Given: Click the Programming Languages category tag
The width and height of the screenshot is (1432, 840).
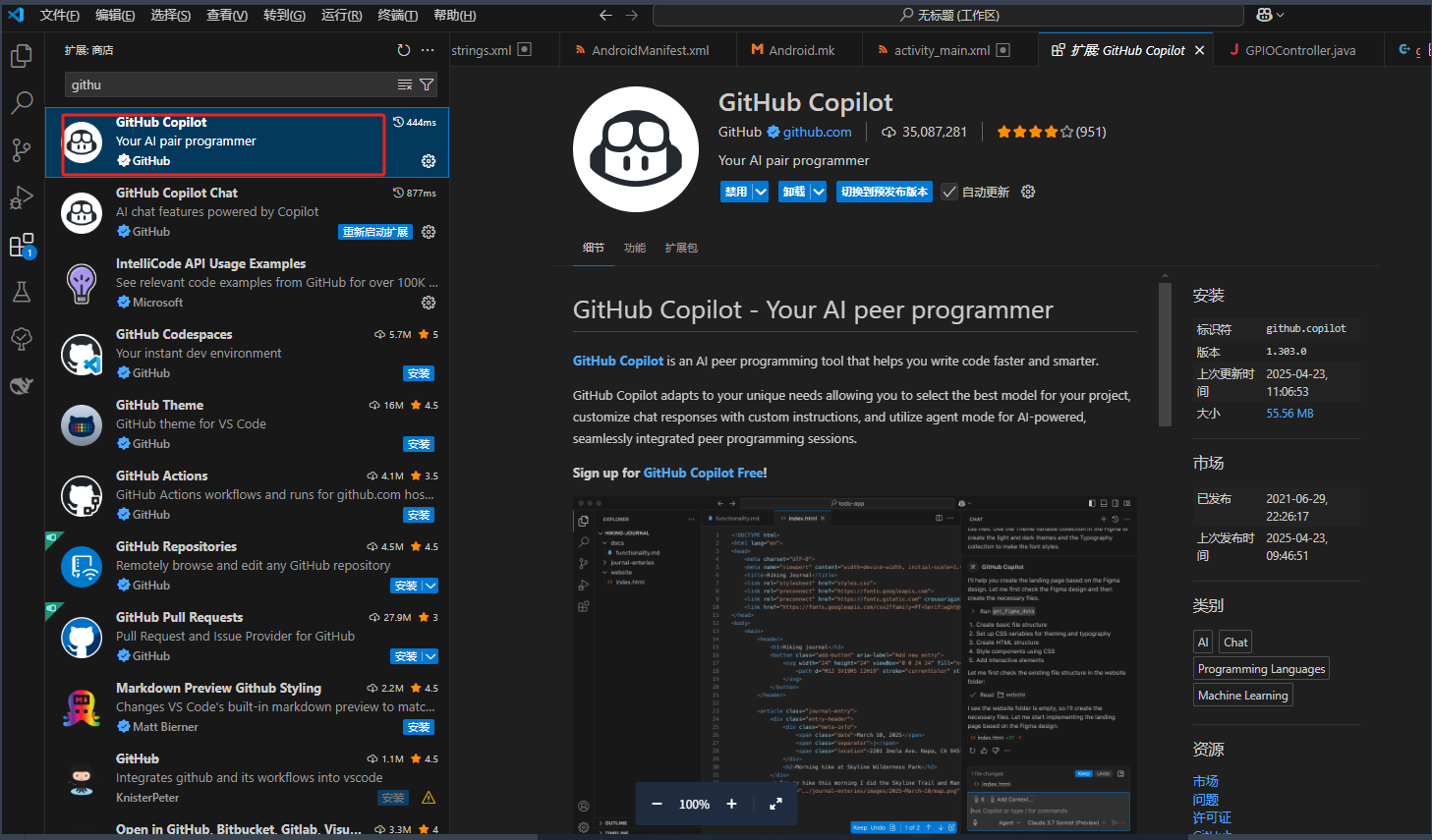Looking at the screenshot, I should (1262, 668).
